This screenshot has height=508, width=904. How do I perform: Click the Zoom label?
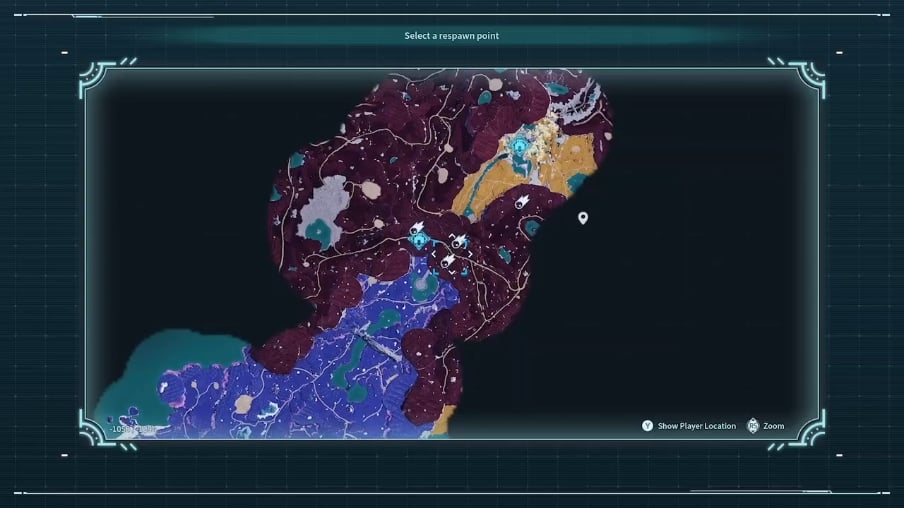[x=773, y=426]
